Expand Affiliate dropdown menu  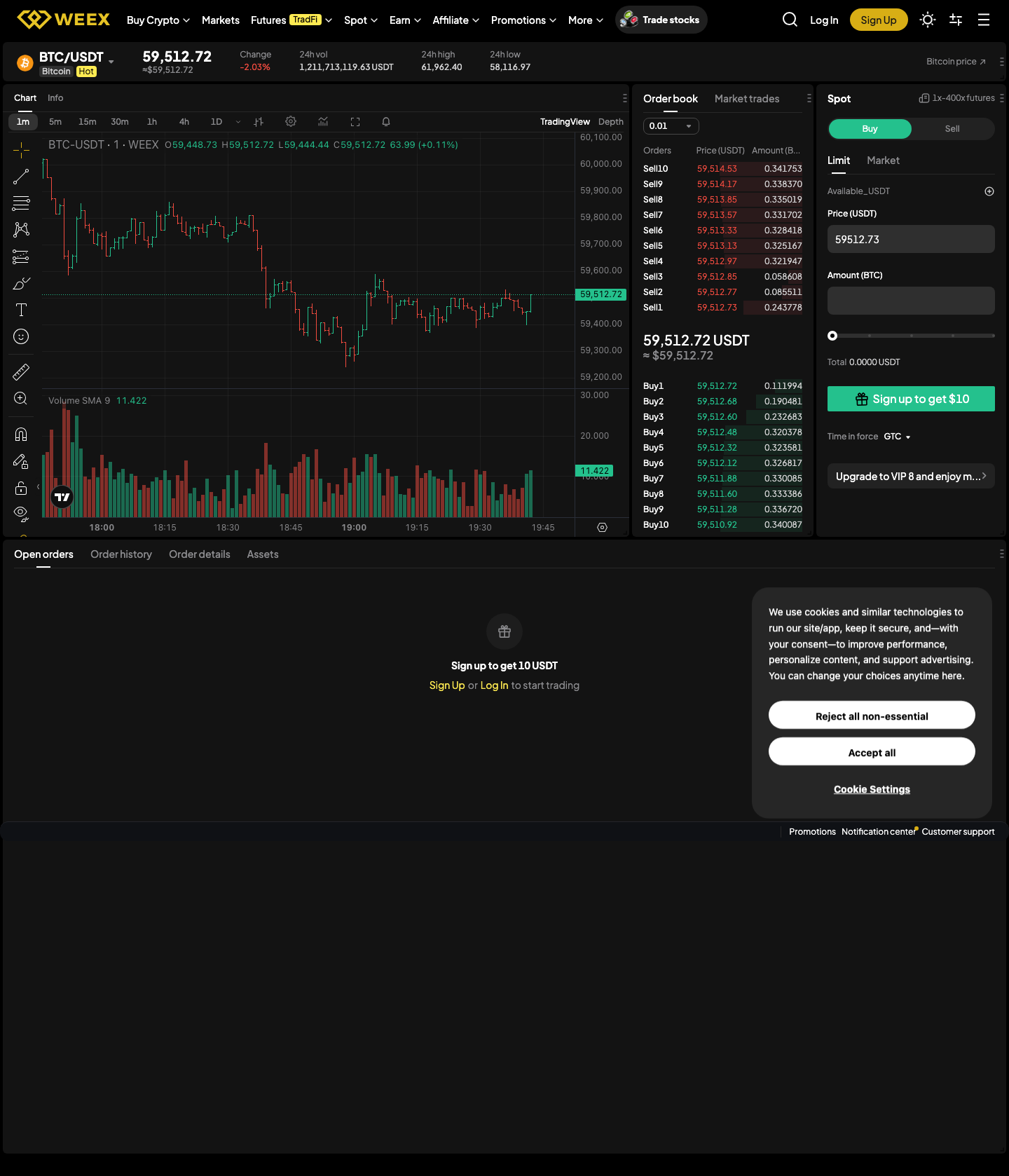tap(456, 20)
